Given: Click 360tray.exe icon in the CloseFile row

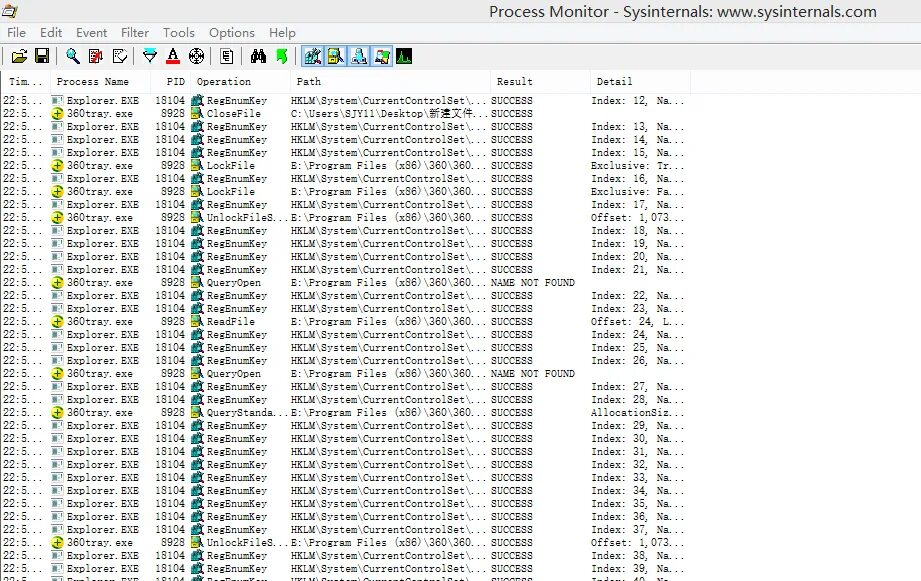Looking at the screenshot, I should click(x=57, y=114).
